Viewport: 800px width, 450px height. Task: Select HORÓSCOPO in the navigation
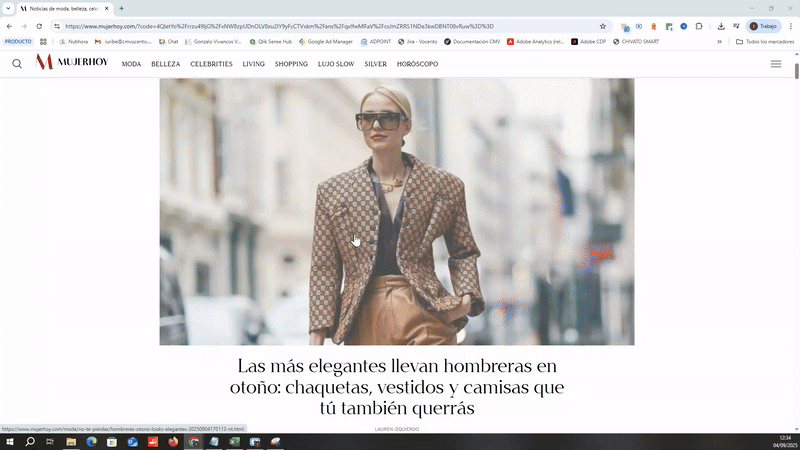pyautogui.click(x=417, y=64)
